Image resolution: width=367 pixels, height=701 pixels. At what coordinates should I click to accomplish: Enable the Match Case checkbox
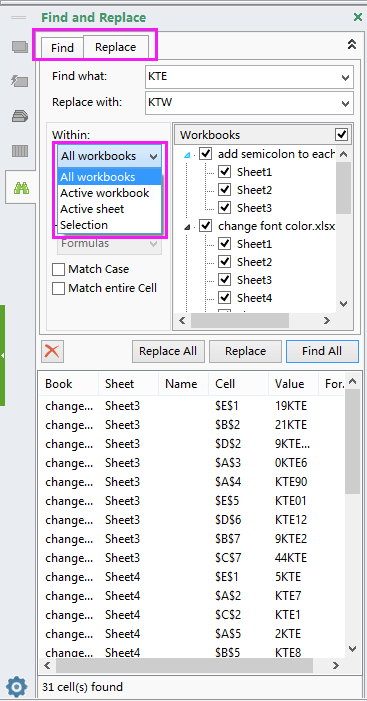59,270
